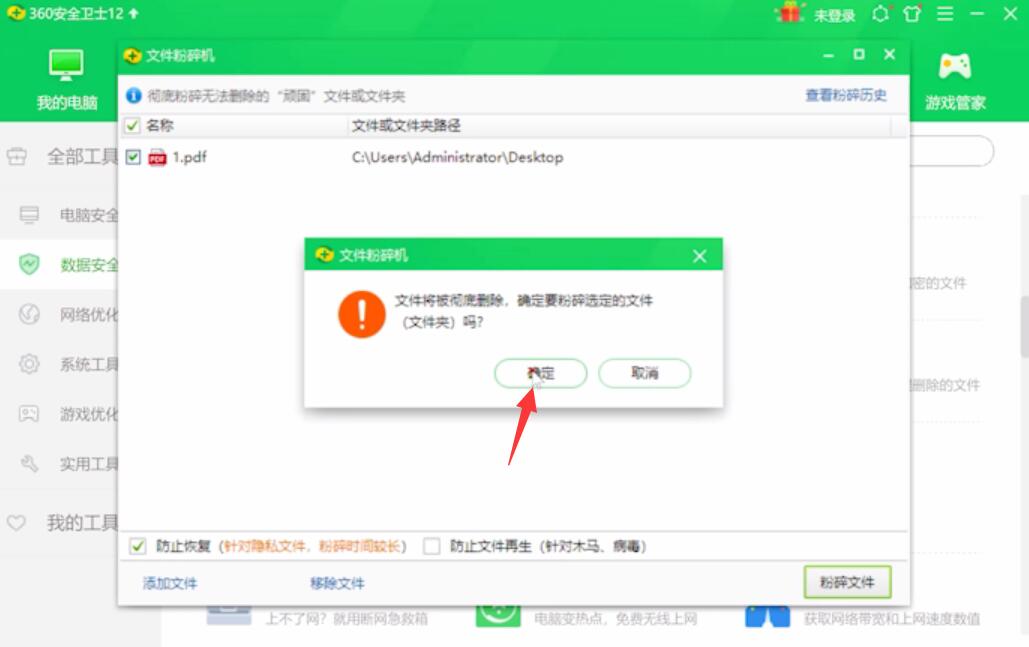This screenshot has width=1029, height=647.
Task: Click the 系统工具 gear icon
Action: click(x=29, y=364)
